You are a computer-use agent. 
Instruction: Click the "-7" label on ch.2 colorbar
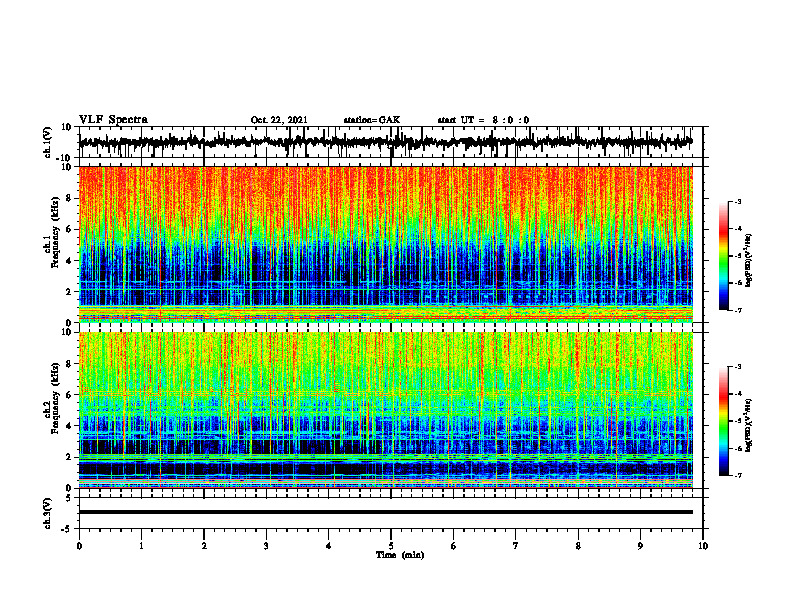pyautogui.click(x=737, y=475)
